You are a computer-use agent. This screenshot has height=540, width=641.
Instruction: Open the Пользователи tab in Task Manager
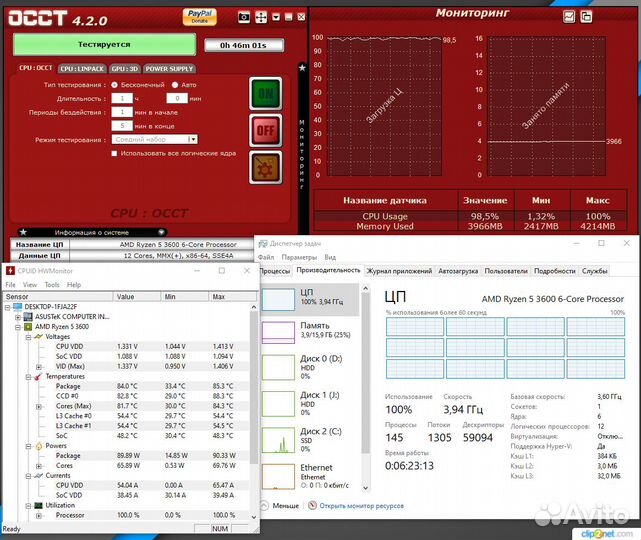(x=506, y=271)
